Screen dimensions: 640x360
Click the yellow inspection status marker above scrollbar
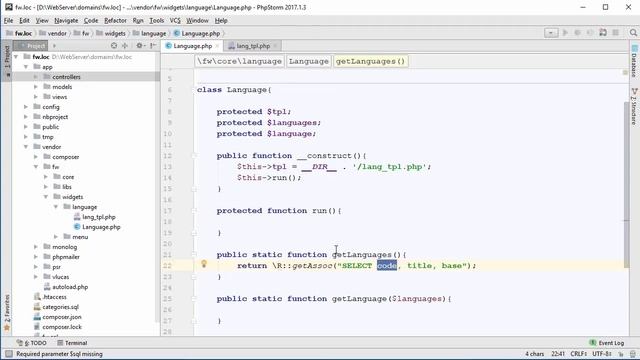tap(625, 73)
